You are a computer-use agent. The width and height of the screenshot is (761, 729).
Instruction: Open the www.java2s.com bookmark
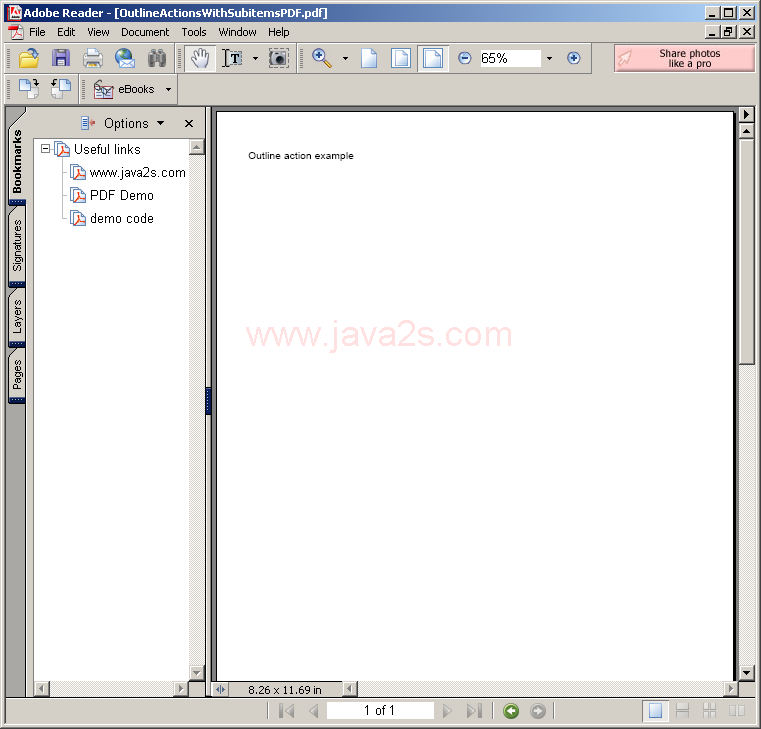(x=137, y=172)
